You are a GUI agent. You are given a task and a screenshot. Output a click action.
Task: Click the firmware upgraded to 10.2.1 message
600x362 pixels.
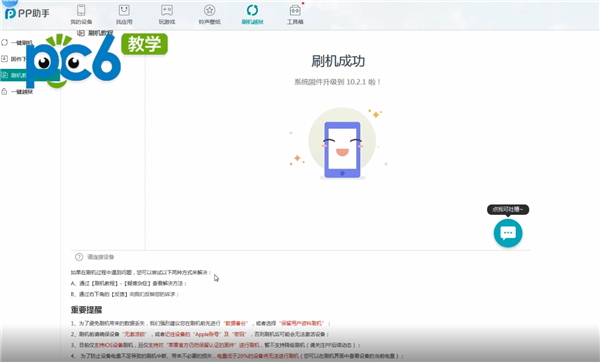(x=338, y=82)
